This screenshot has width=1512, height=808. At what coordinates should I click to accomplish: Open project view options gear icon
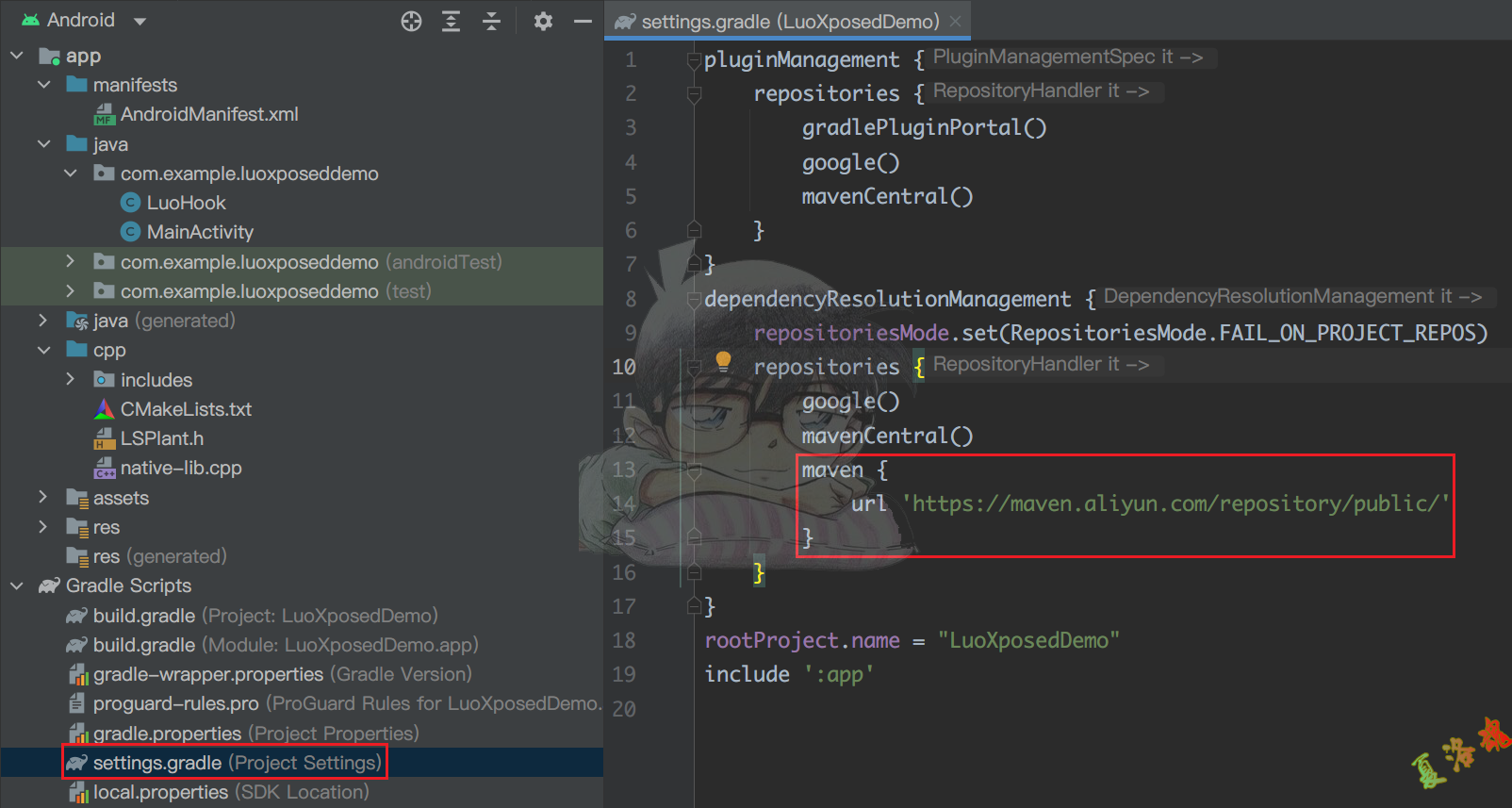pos(543,21)
